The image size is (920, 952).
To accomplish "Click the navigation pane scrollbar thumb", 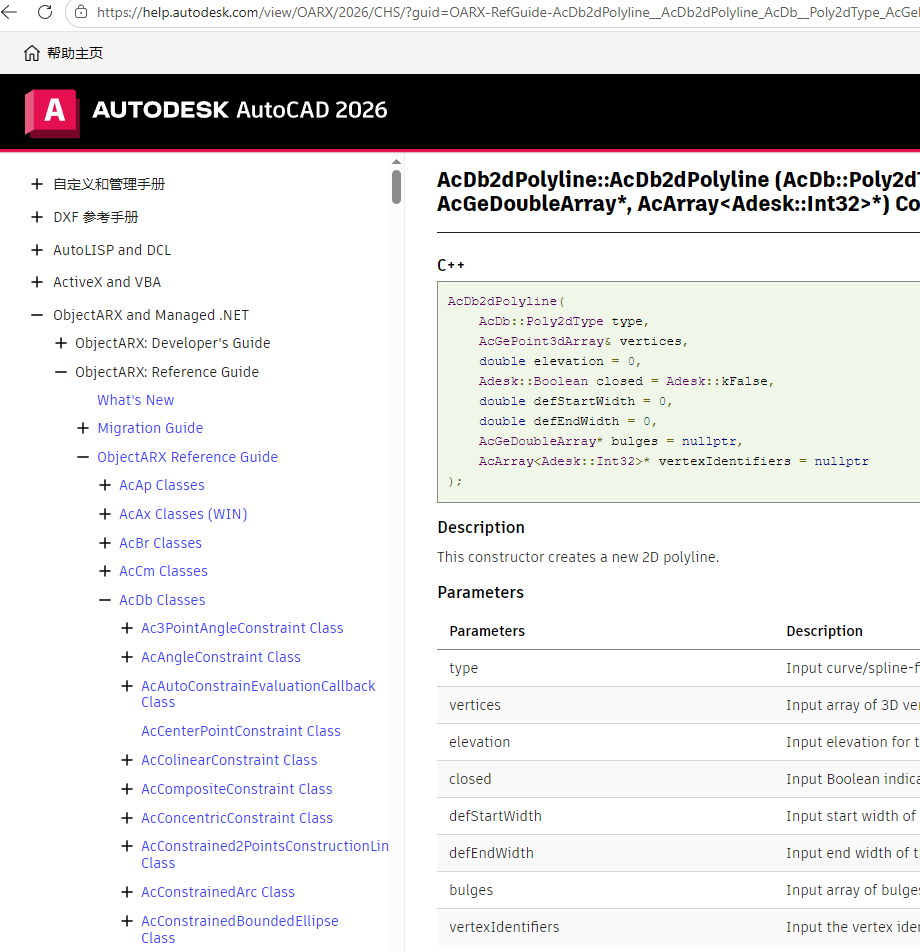I will (397, 187).
